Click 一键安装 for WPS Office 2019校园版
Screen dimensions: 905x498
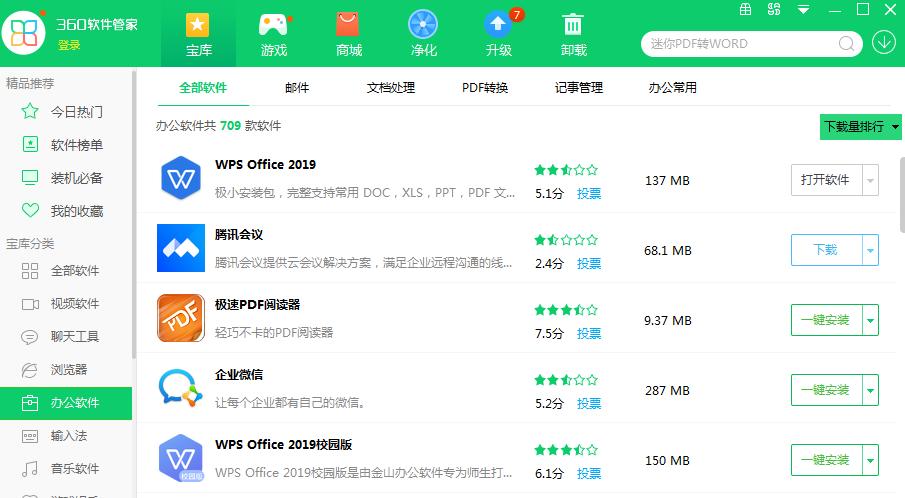[x=827, y=460]
